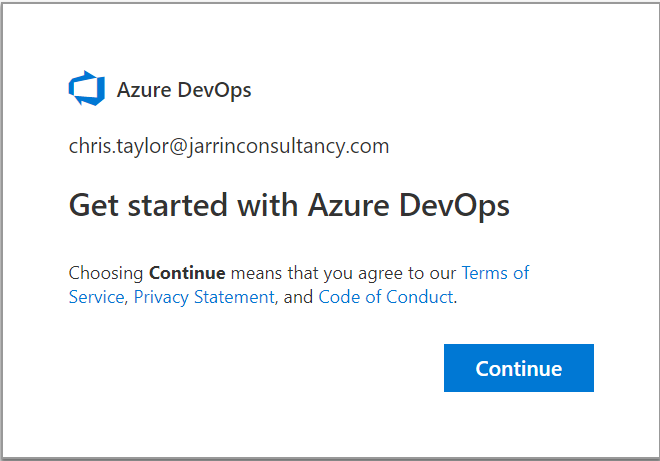This screenshot has width=660, height=461.
Task: Click the word 'and' before Code of Conduct
Action: pyautogui.click(x=299, y=297)
